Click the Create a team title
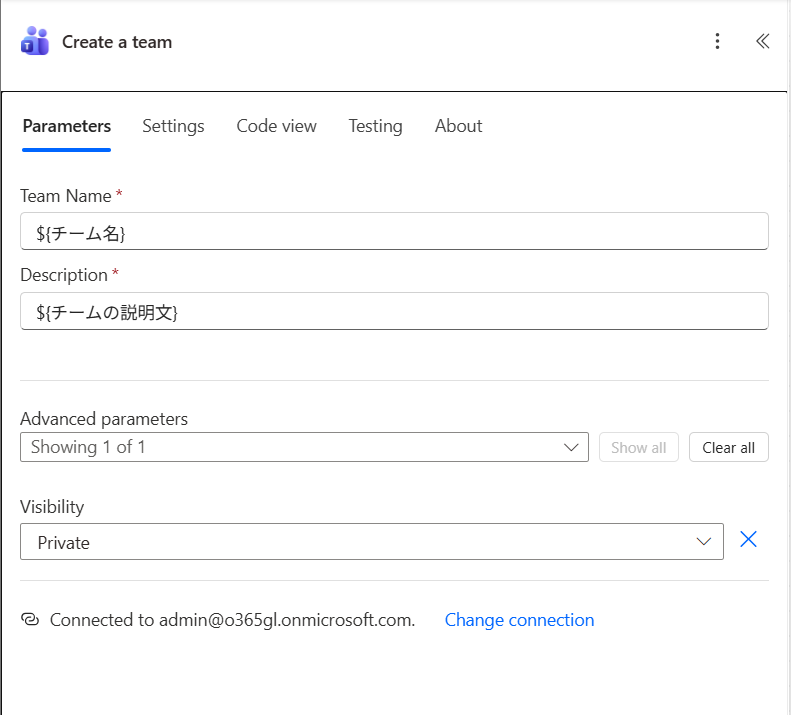The height and width of the screenshot is (715, 791). (x=117, y=42)
